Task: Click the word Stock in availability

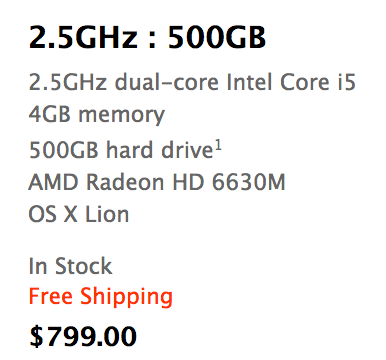Action: point(83,266)
